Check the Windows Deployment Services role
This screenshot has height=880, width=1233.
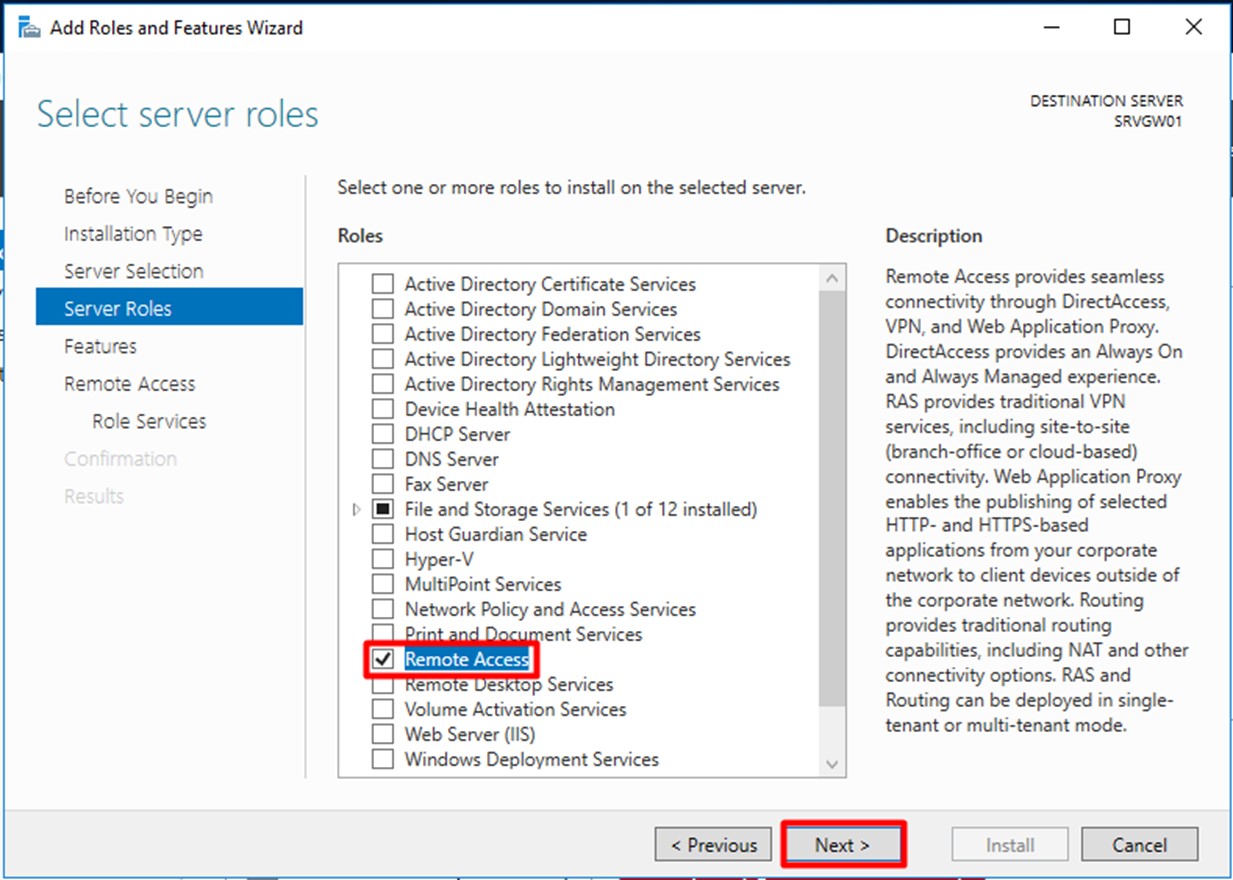(381, 759)
